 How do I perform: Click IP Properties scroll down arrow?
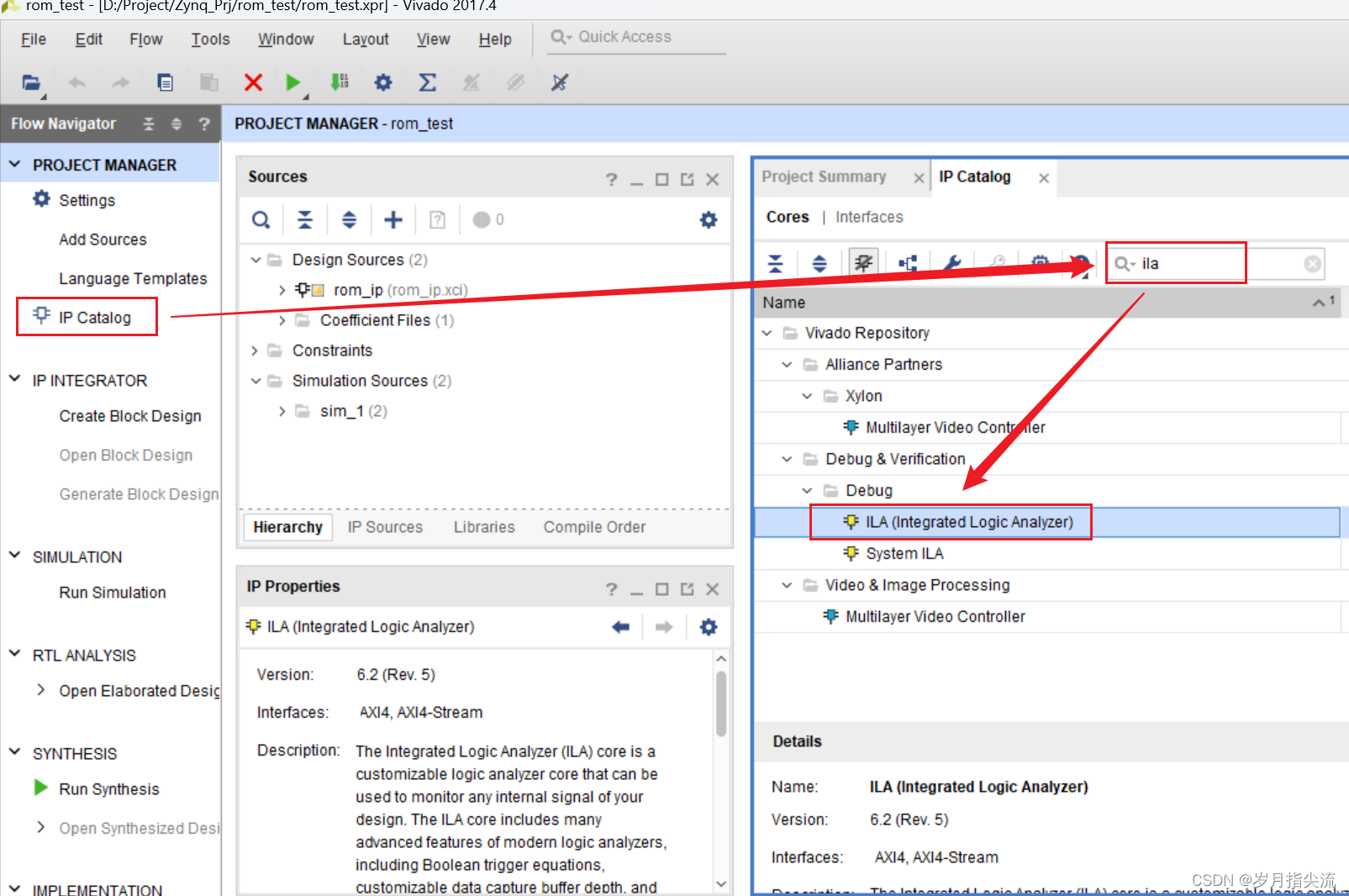721,884
